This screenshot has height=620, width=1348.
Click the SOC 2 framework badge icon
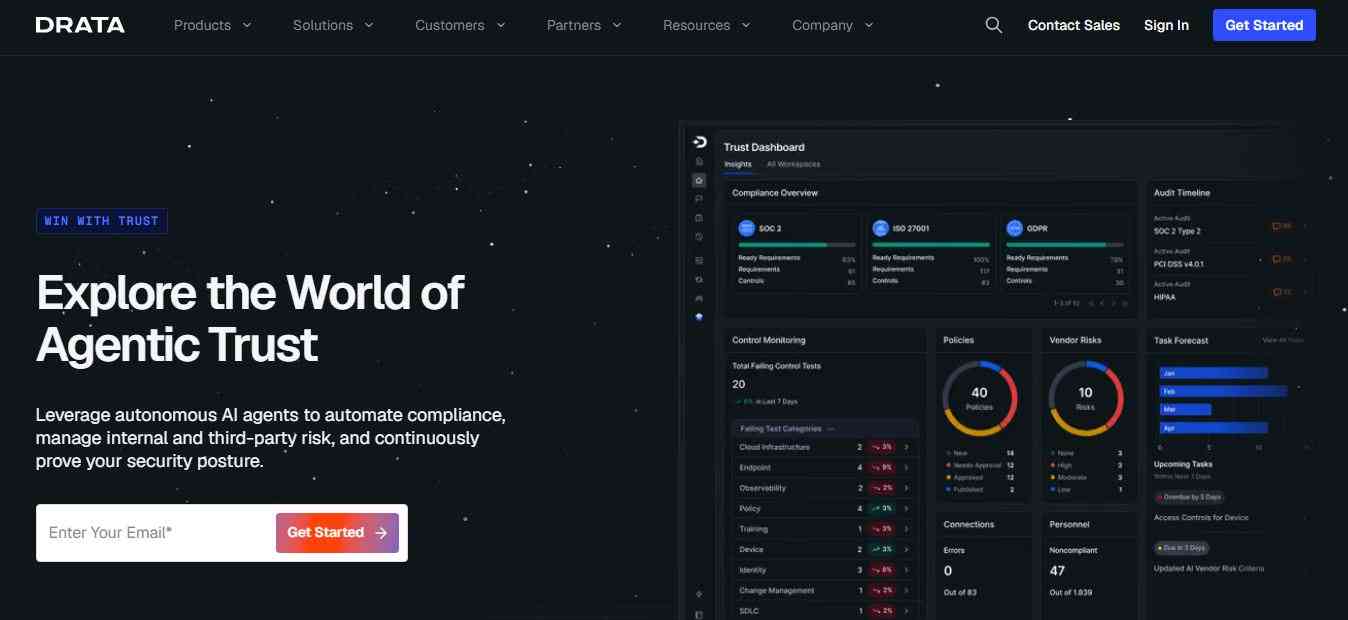[746, 228]
